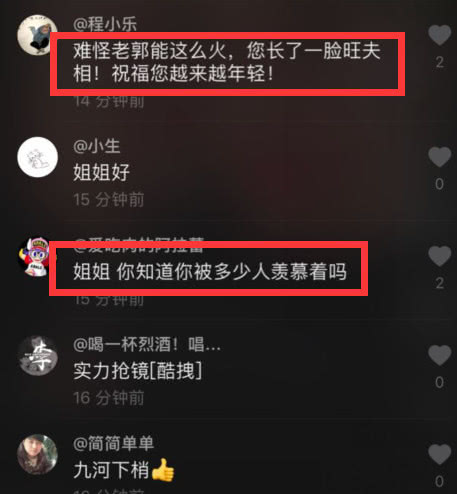Open username link @小生
This screenshot has height=494, width=457.
pos(97,146)
